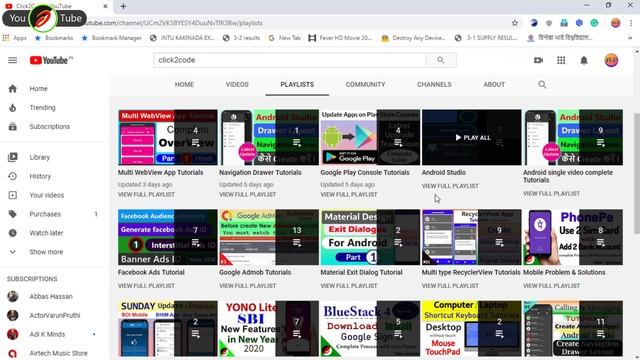Click the Trending flame icon
The height and width of the screenshot is (360, 640).
(13, 108)
